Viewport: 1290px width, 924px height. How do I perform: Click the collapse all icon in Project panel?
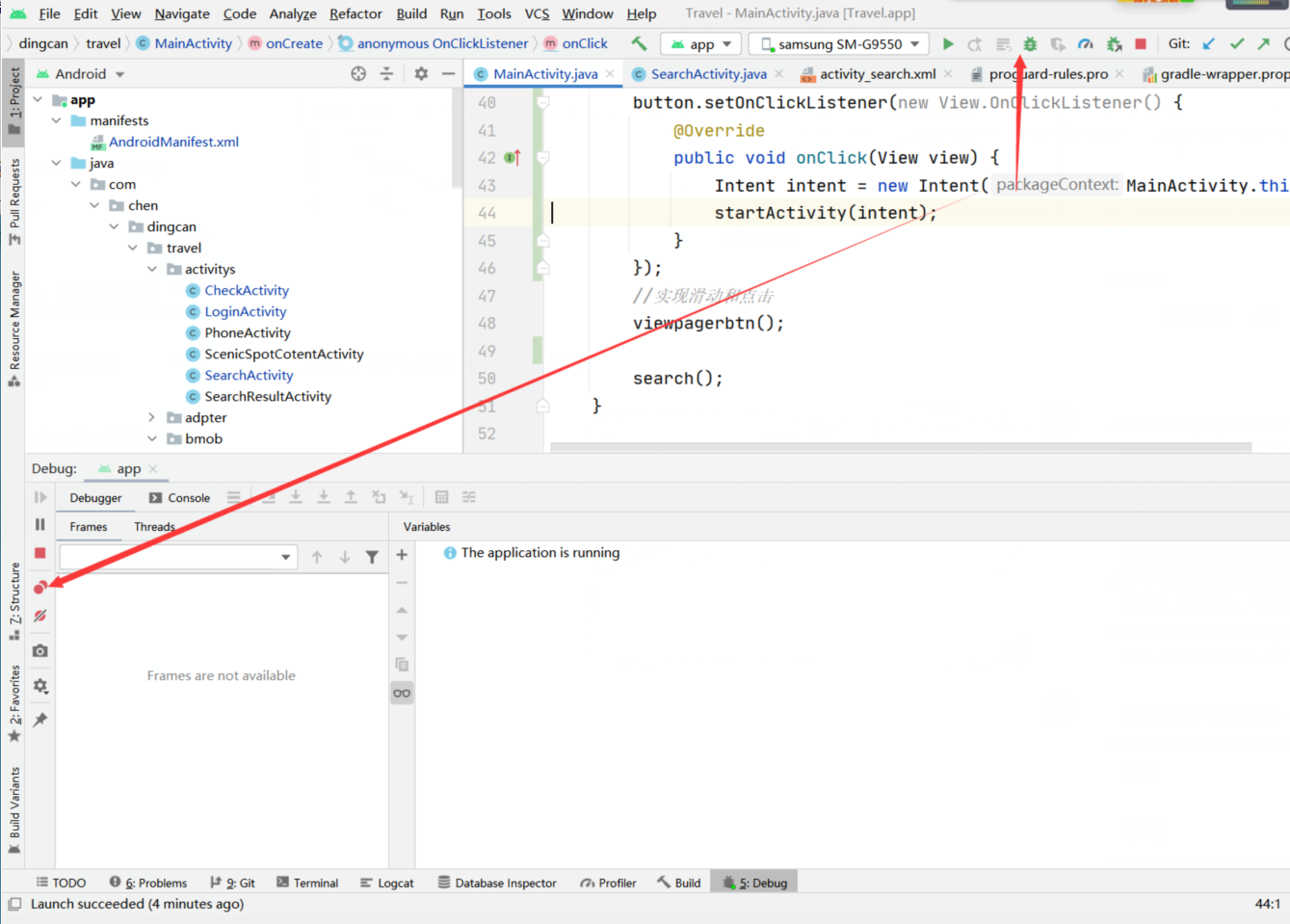coord(386,73)
